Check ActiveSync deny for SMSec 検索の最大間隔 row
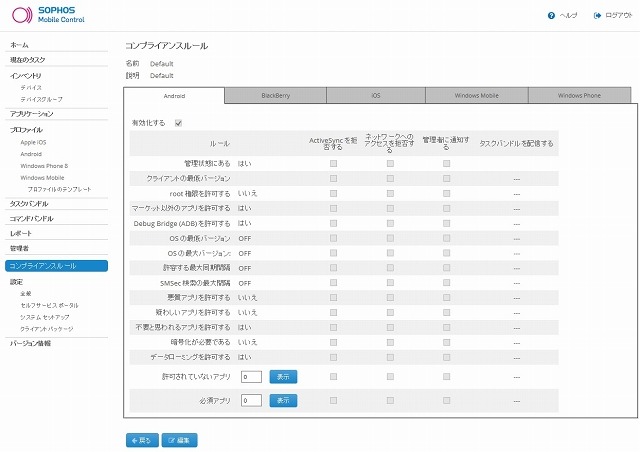Viewport: 640px width, 452px height. pos(333,283)
